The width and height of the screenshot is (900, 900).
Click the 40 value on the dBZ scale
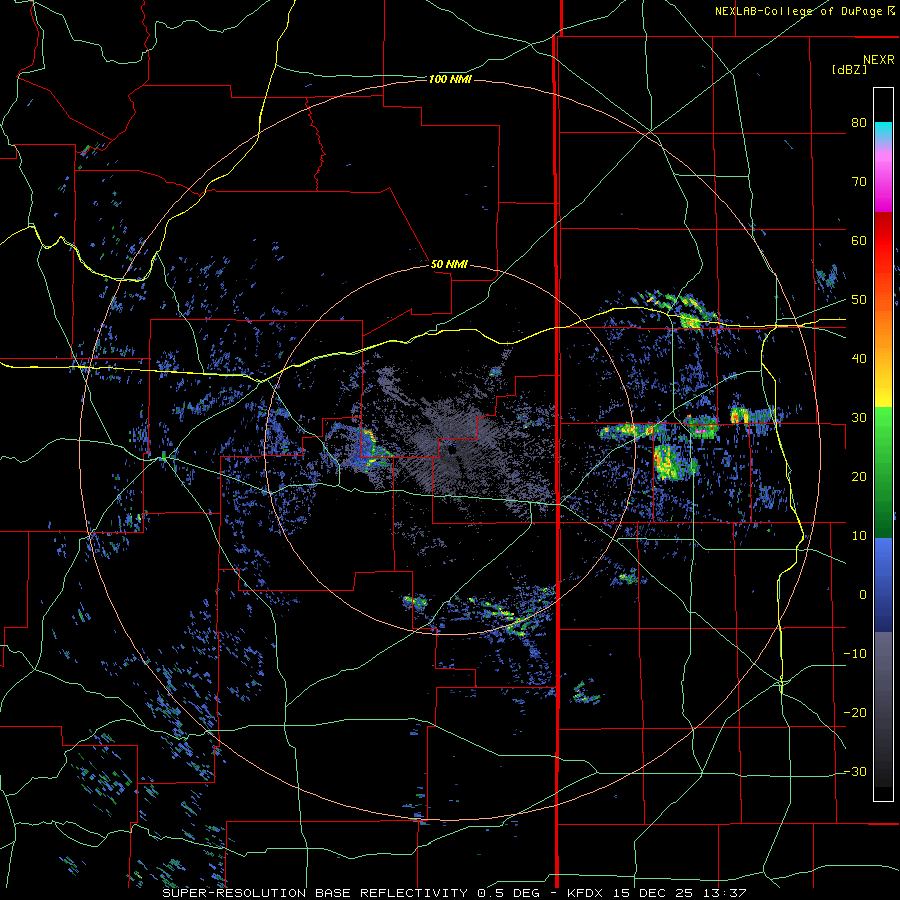[859, 359]
